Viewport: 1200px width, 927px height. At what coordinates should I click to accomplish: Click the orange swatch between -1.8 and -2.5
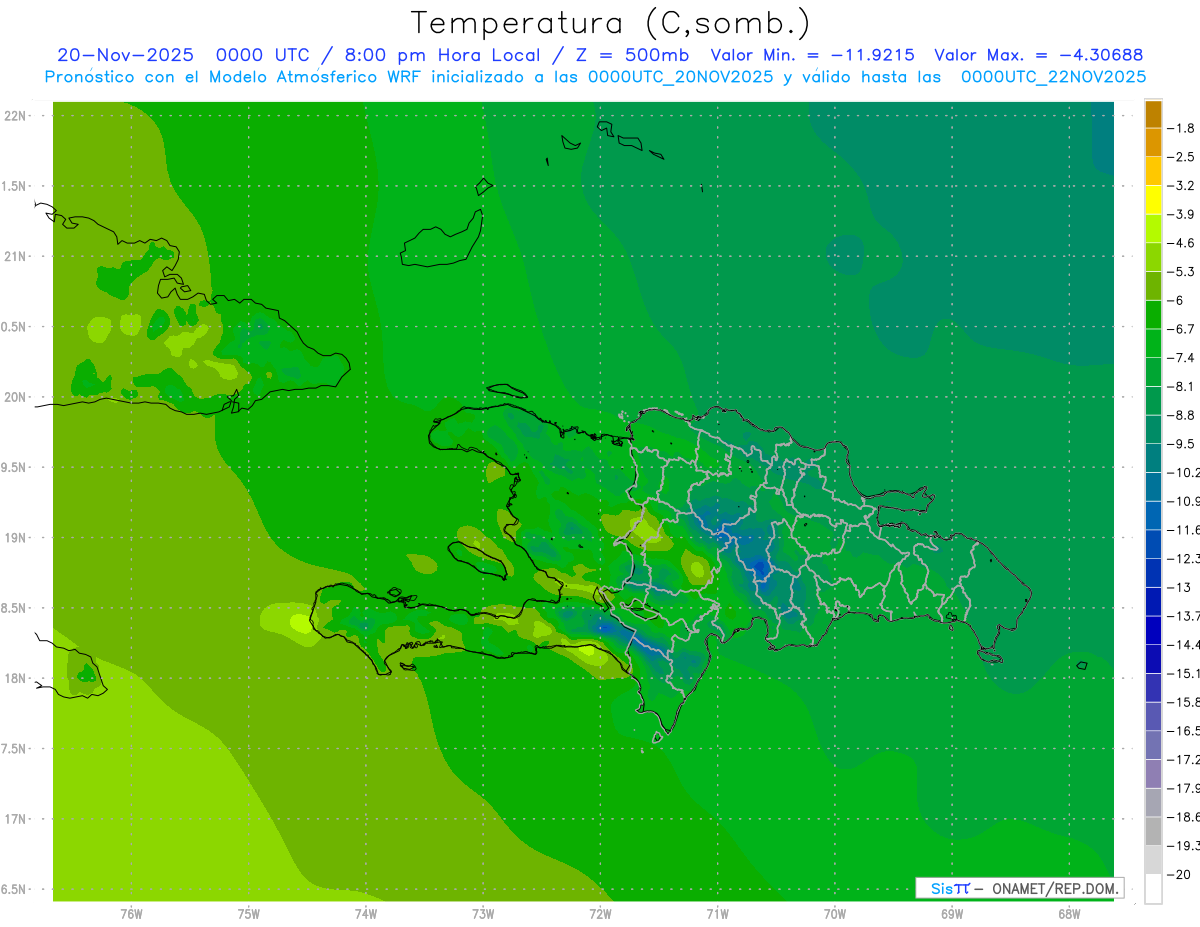1153,143
